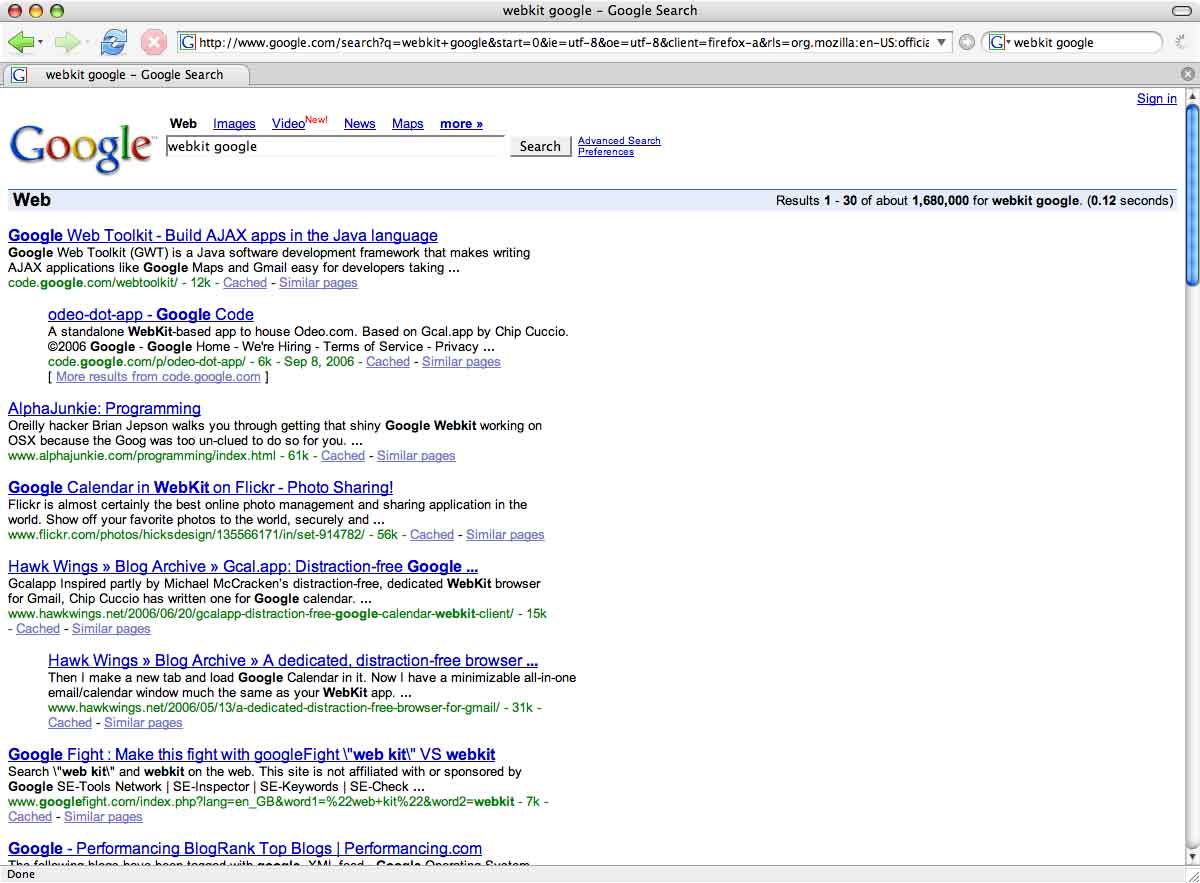Open the Sign in link

(x=1157, y=98)
